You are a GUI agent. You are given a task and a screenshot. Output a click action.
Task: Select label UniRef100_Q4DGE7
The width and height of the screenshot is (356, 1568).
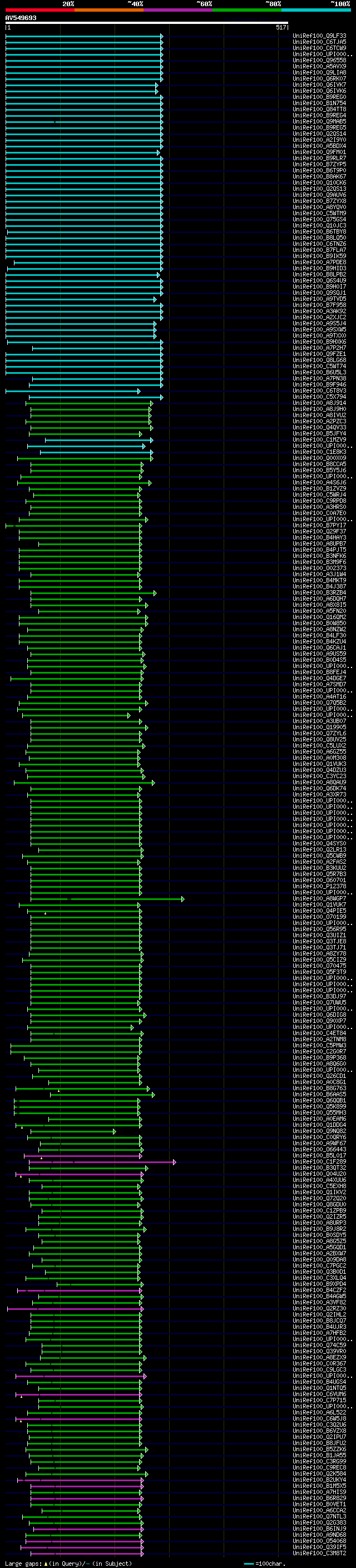pos(319,678)
